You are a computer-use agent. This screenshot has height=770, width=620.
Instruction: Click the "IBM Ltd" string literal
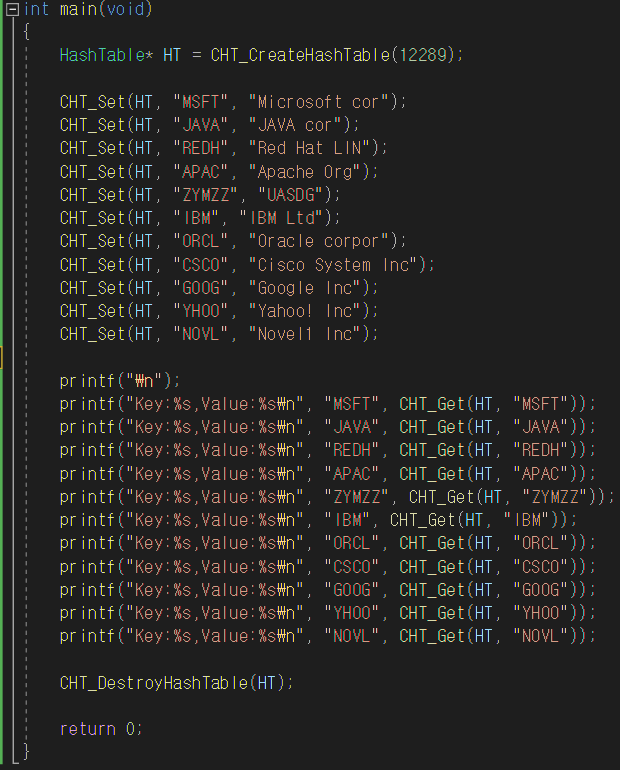pos(282,218)
